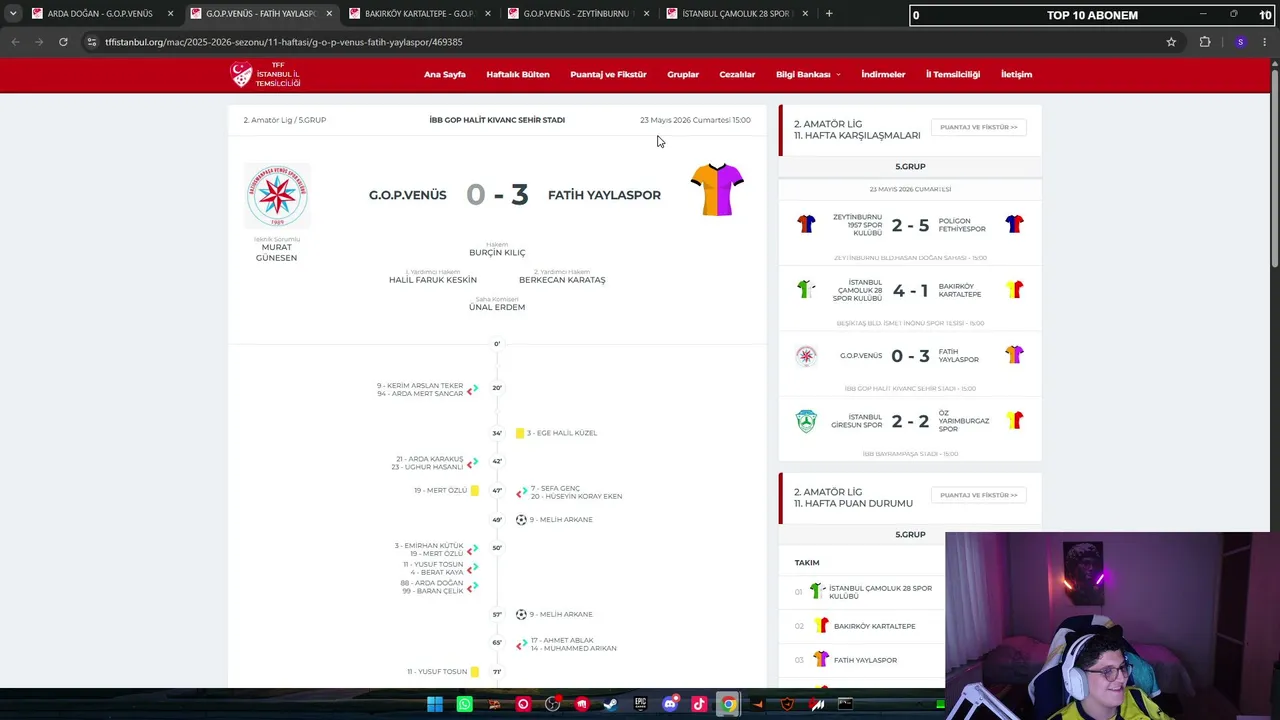Screen dimensions: 1280x720
Task: Click the TFF İstanbul İl Temsilciliği logo
Action: [x=265, y=74]
